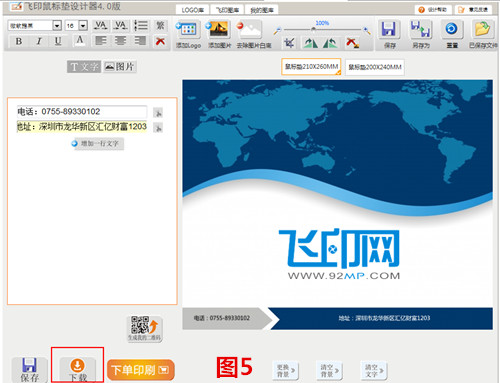
Task: Click the 下载 download button
Action: 77,370
